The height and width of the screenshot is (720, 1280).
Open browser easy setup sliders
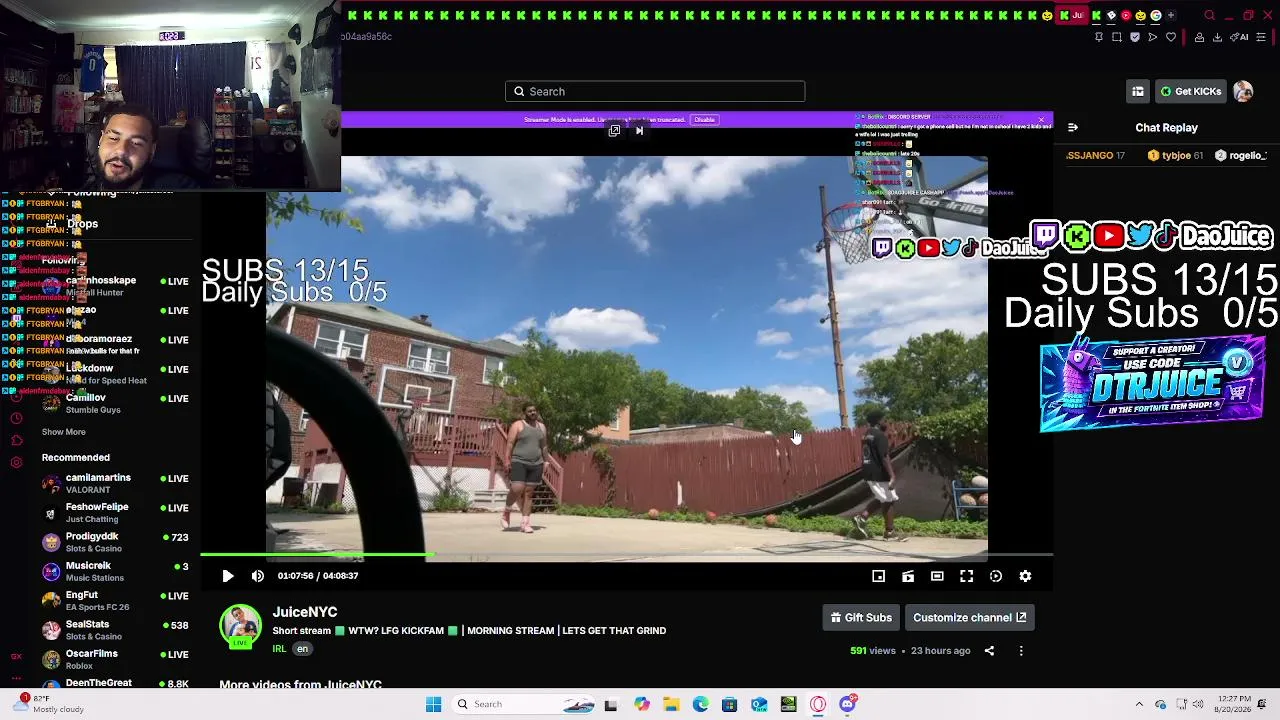pyautogui.click(x=1262, y=37)
